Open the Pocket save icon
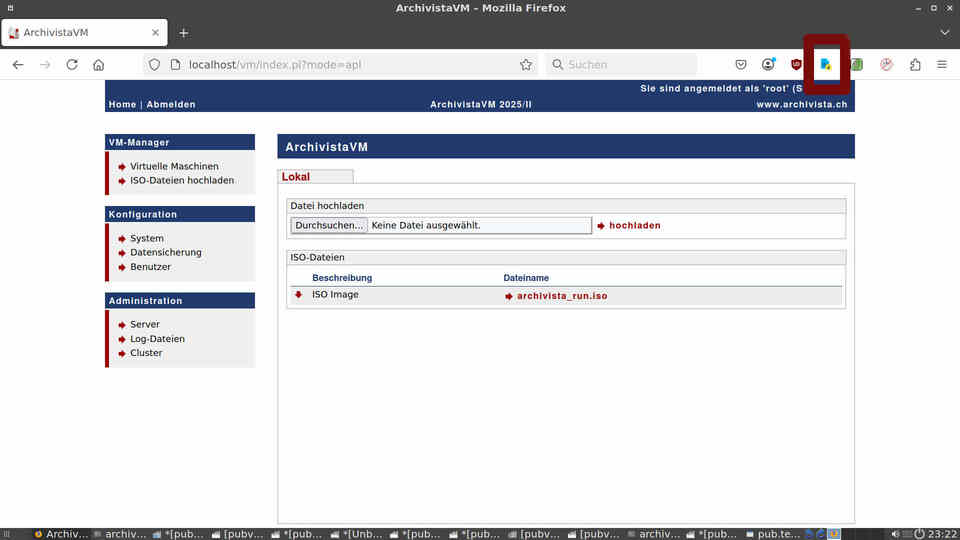Screen dimensions: 960x540 (741, 64)
